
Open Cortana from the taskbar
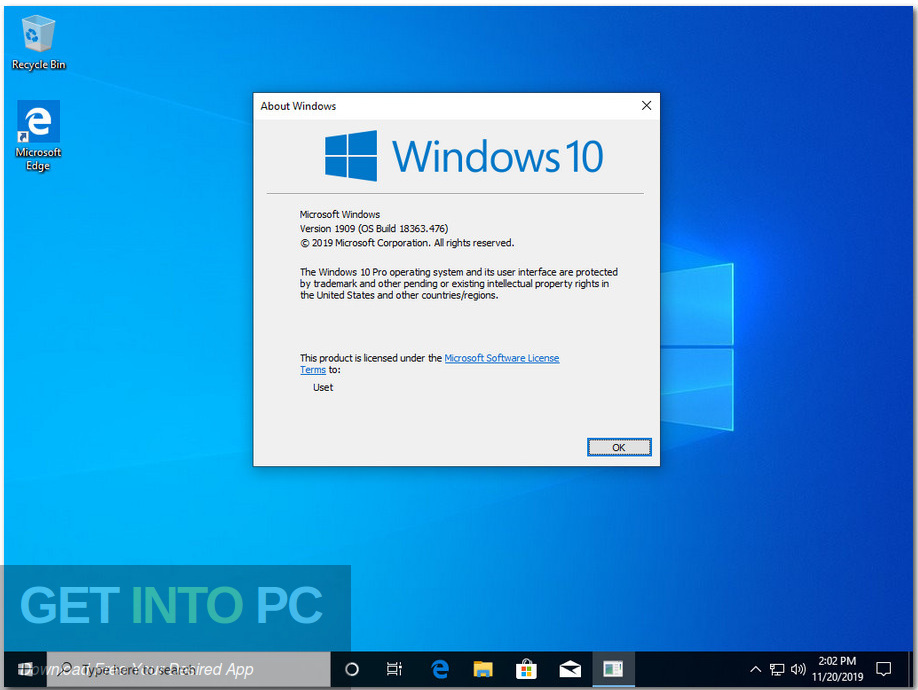pos(352,668)
